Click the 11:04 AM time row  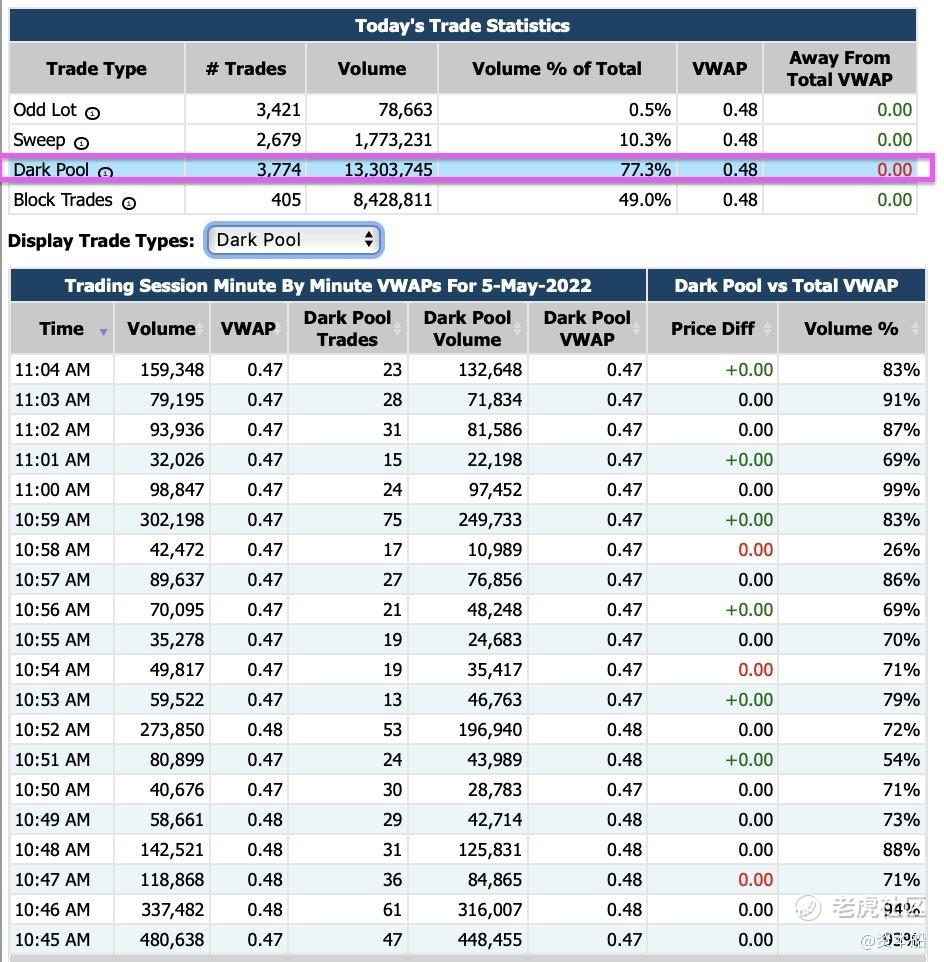point(52,370)
